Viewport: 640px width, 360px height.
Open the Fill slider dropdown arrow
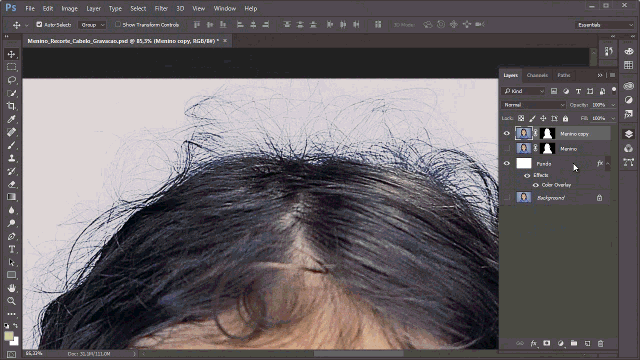point(613,118)
